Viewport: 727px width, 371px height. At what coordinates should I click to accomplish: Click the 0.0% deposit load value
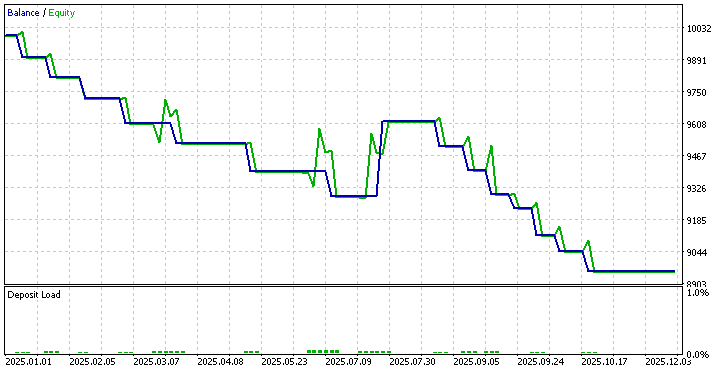[x=698, y=355]
